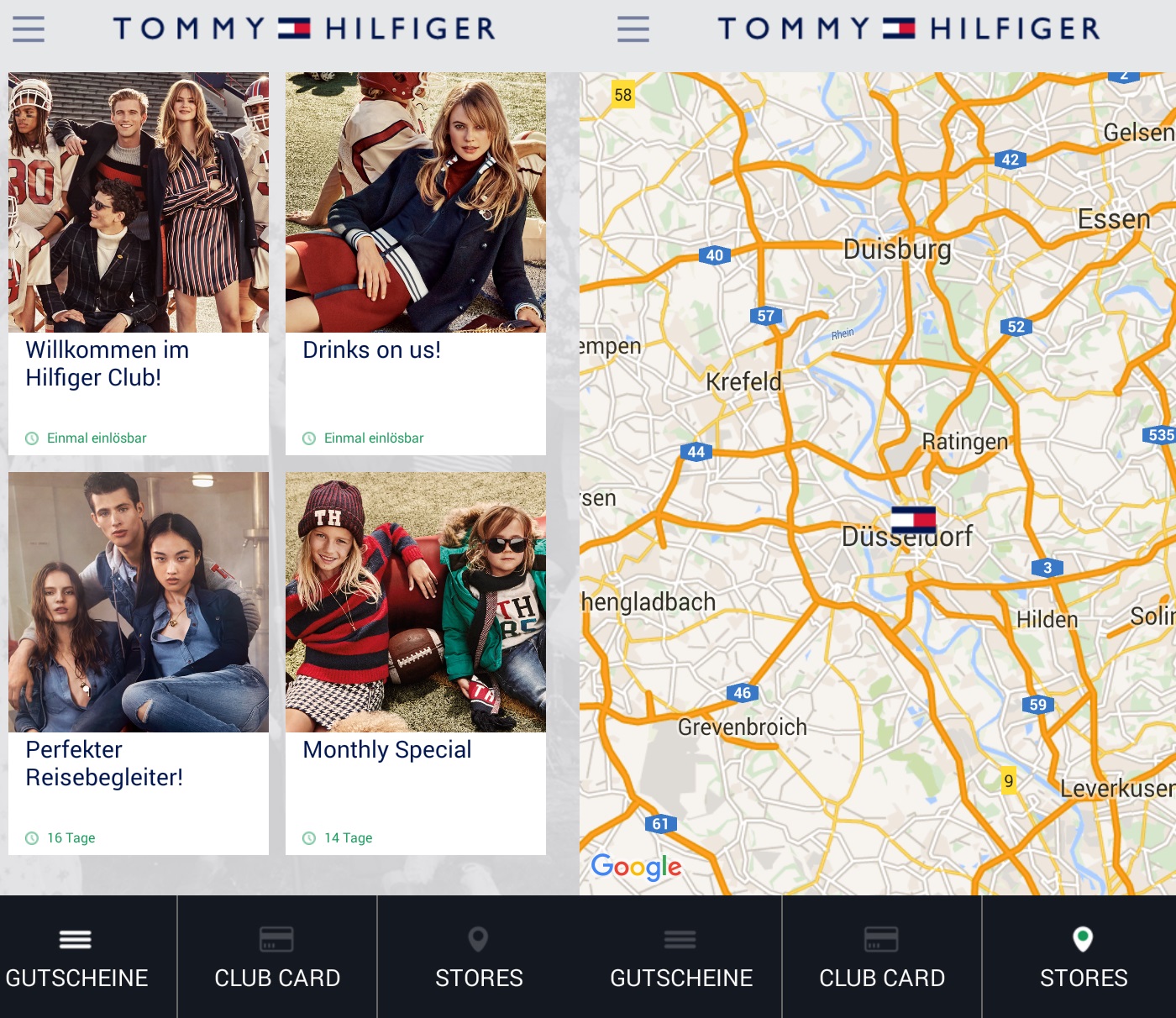
Task: Open the Drinks on us! voucher title
Action: coord(372,350)
